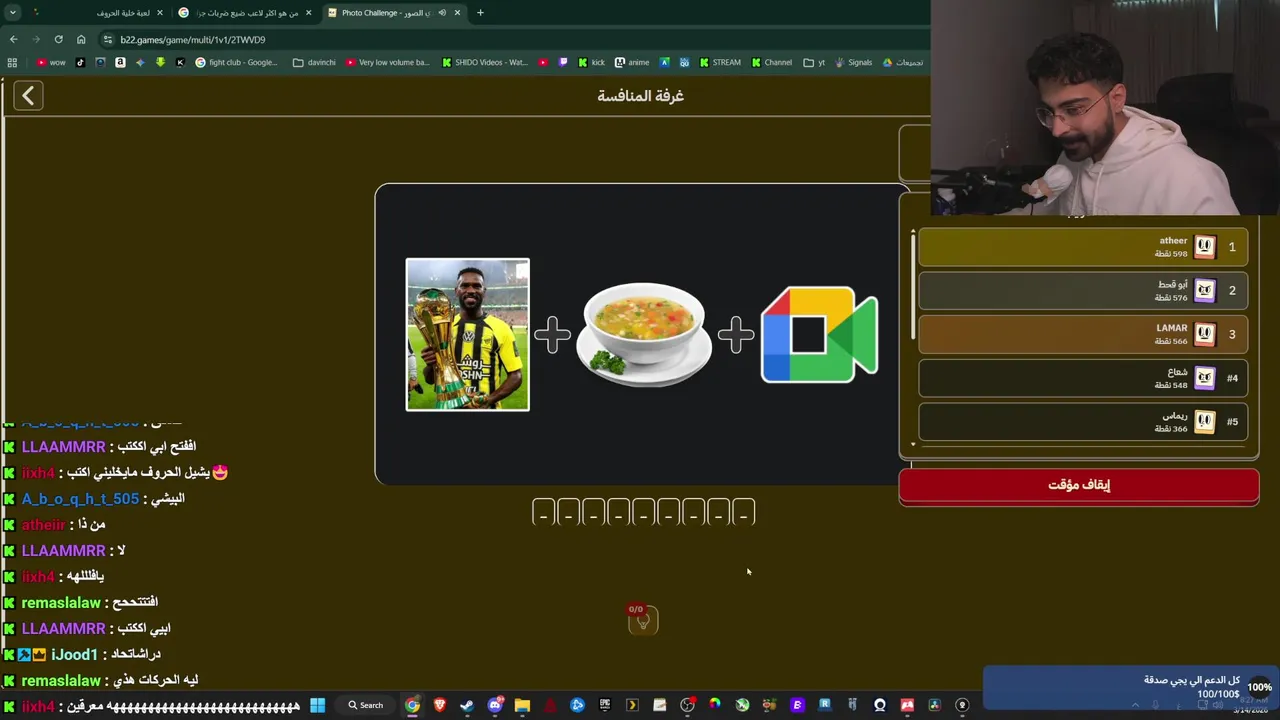Click chat username 'atheiir'
Screen dimensions: 1280x720
click(43, 524)
